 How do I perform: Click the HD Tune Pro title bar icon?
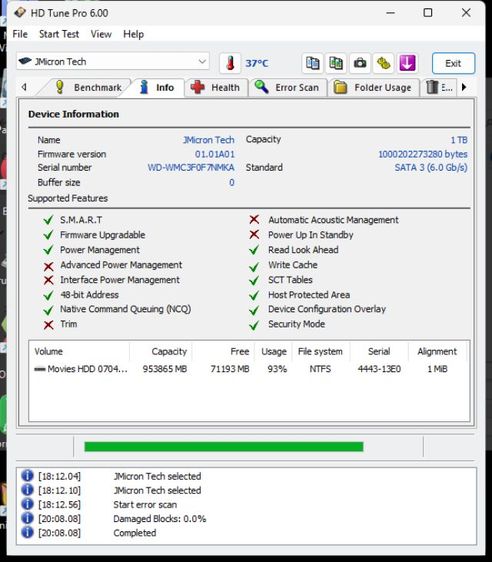pyautogui.click(x=20, y=13)
